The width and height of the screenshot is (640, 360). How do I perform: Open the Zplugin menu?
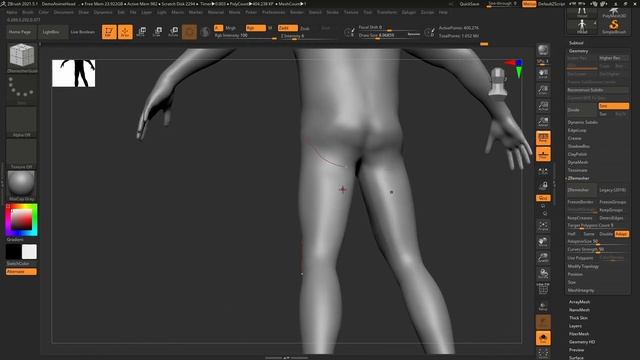[x=409, y=12]
